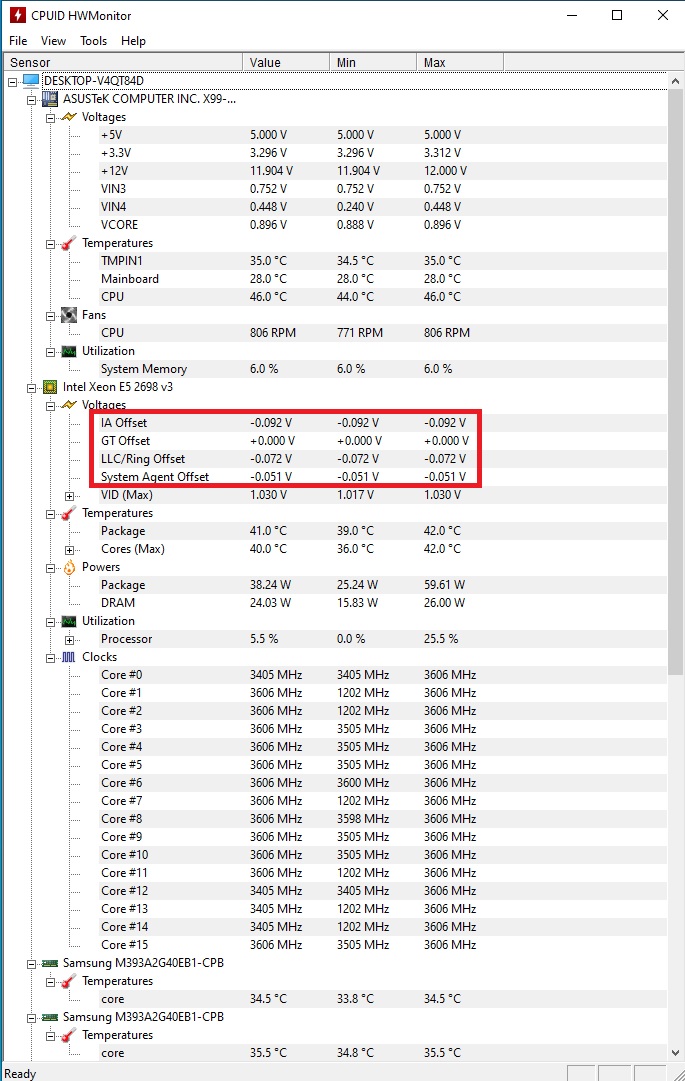Viewport: 685px width, 1081px height.
Task: Click the scrollbar up arrow
Action: point(675,81)
